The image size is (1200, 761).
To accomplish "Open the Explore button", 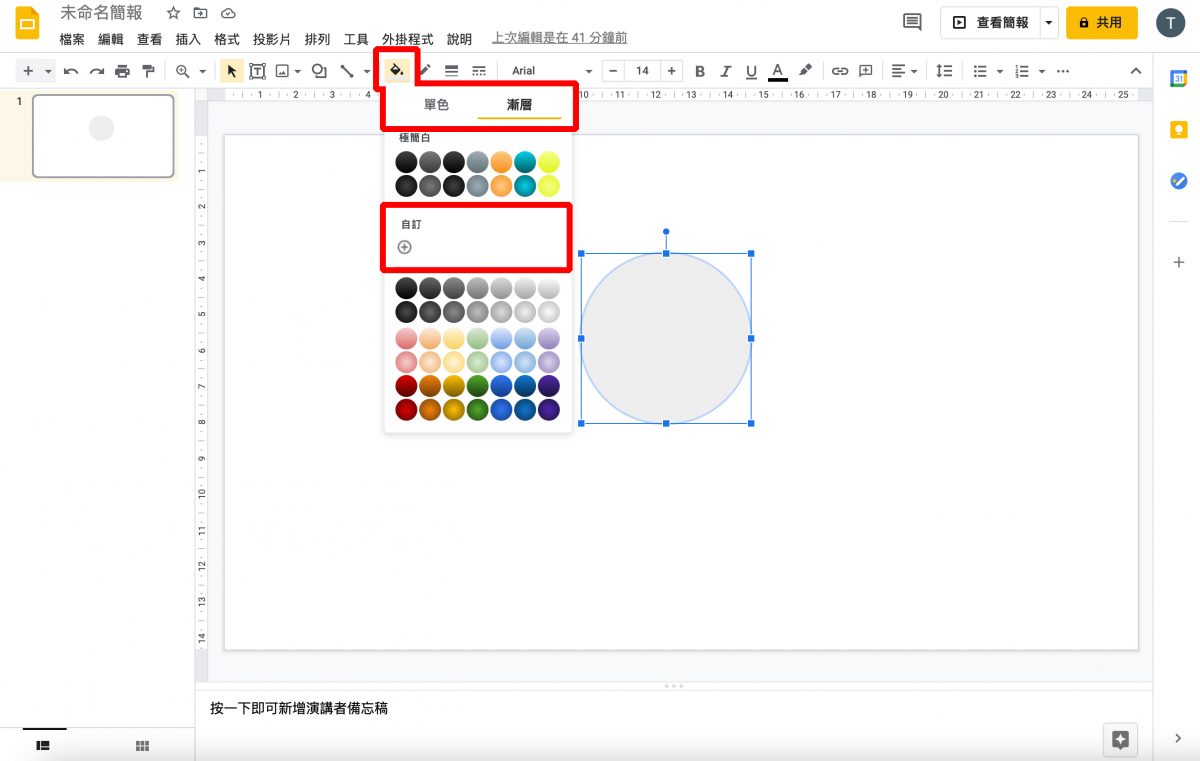I will [1120, 740].
